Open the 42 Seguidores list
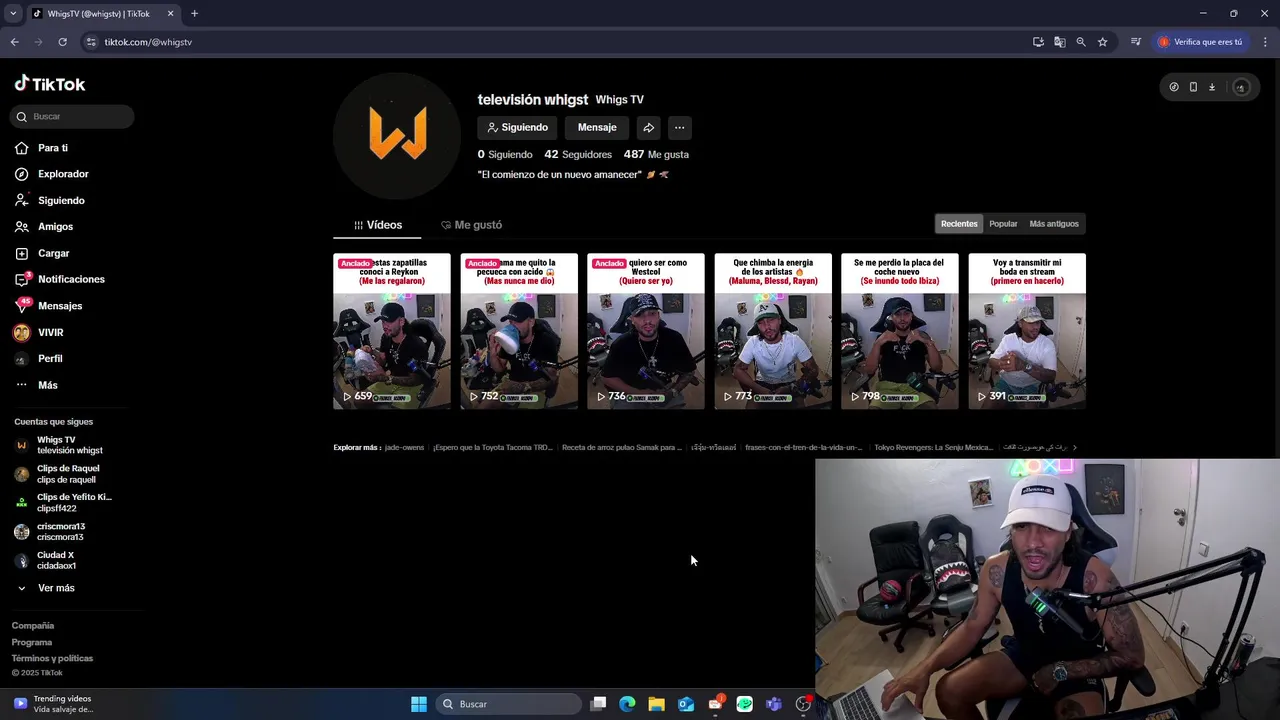The height and width of the screenshot is (720, 1280). 578,155
